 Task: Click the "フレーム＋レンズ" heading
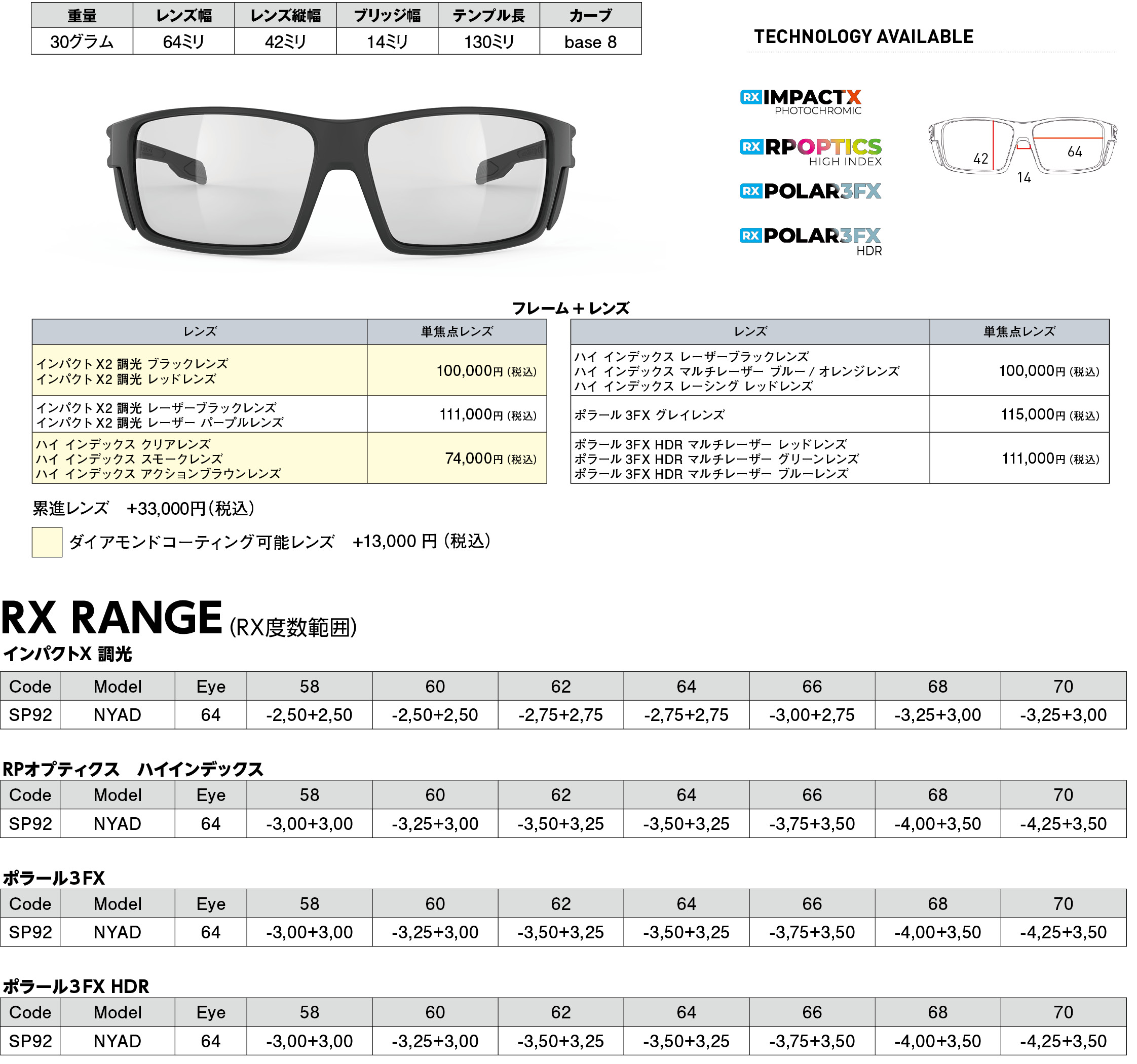click(570, 309)
